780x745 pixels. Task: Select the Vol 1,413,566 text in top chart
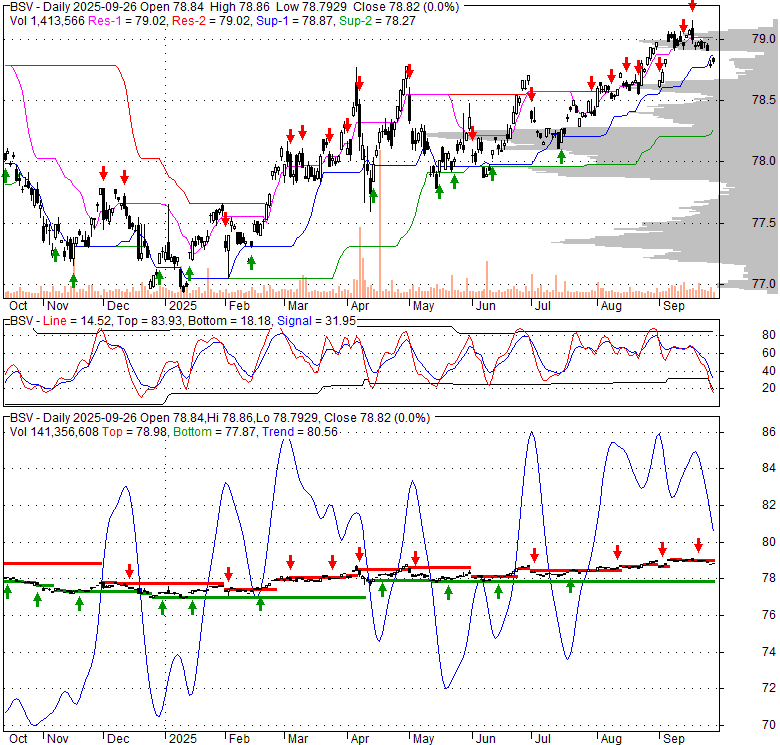click(x=47, y=21)
